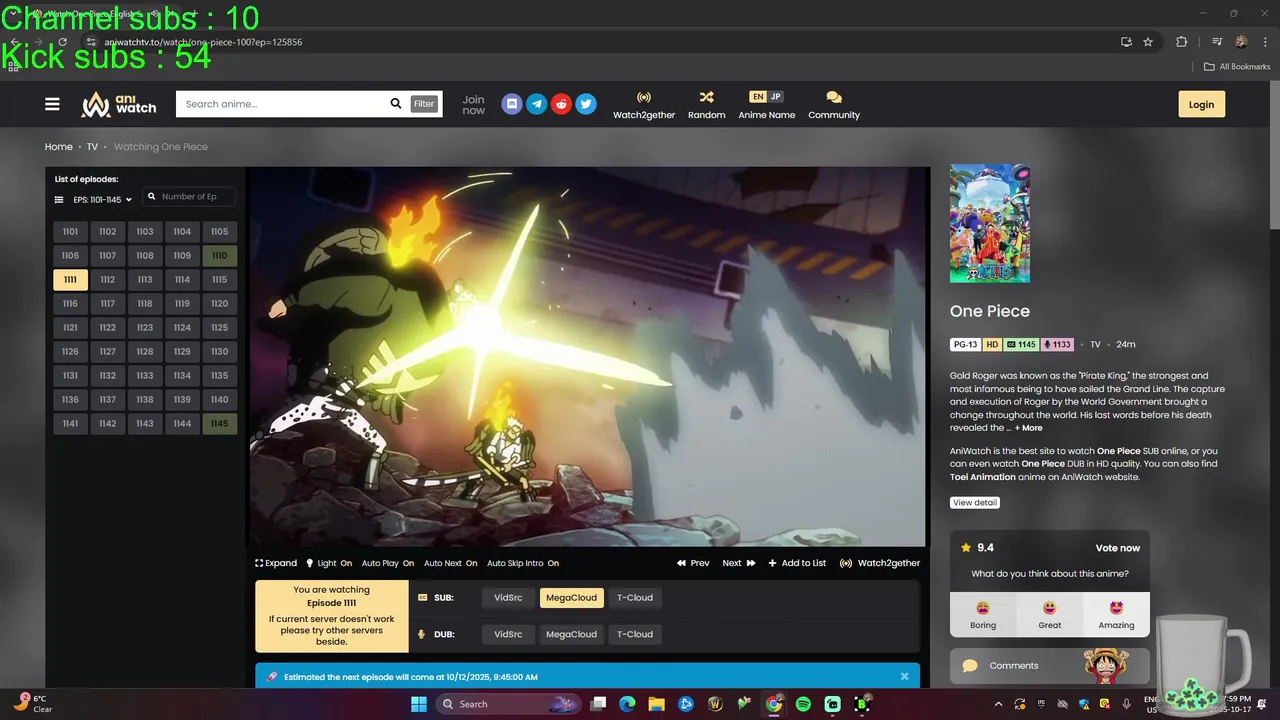Open the Telegram join link
1280x720 pixels.
(536, 104)
